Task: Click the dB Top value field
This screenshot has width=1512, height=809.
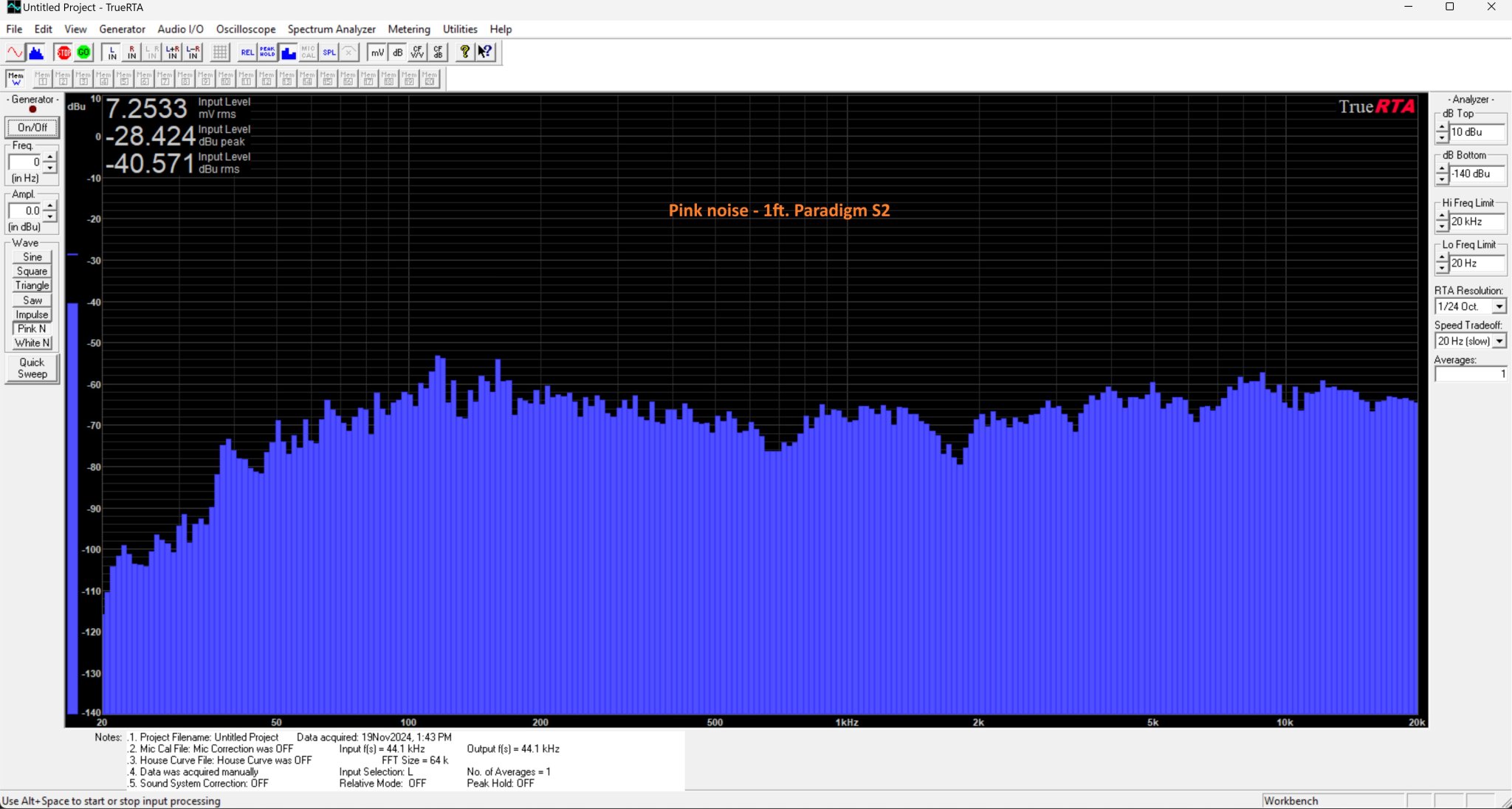Action: [x=1477, y=132]
